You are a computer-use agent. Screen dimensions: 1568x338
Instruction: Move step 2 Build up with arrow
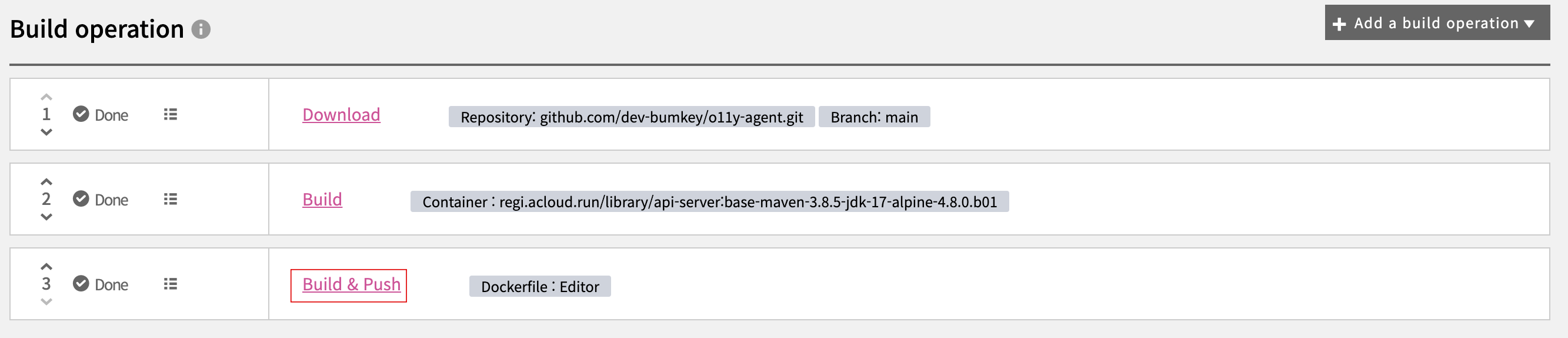pos(46,181)
